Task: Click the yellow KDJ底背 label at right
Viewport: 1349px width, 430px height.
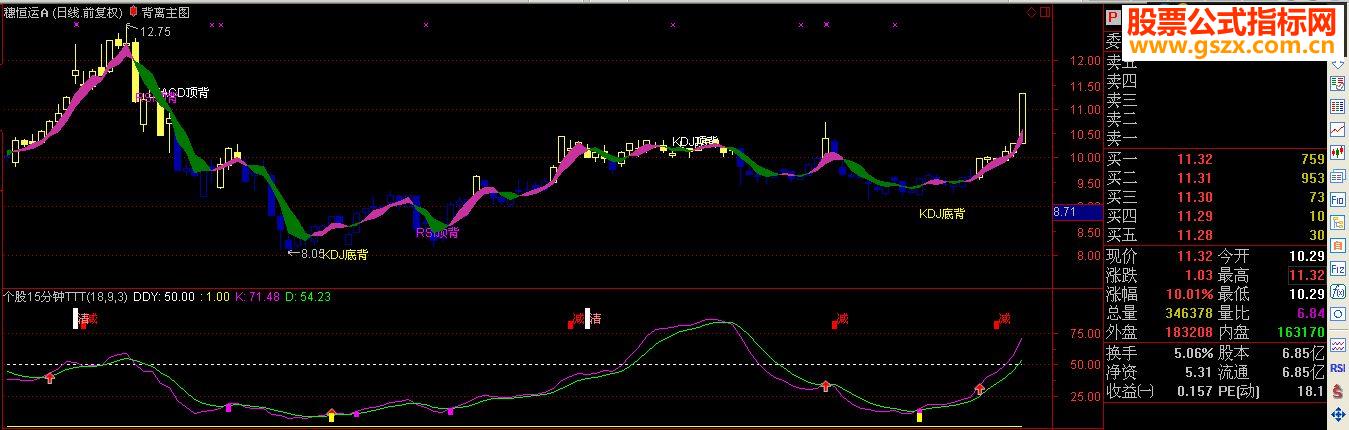Action: (942, 213)
